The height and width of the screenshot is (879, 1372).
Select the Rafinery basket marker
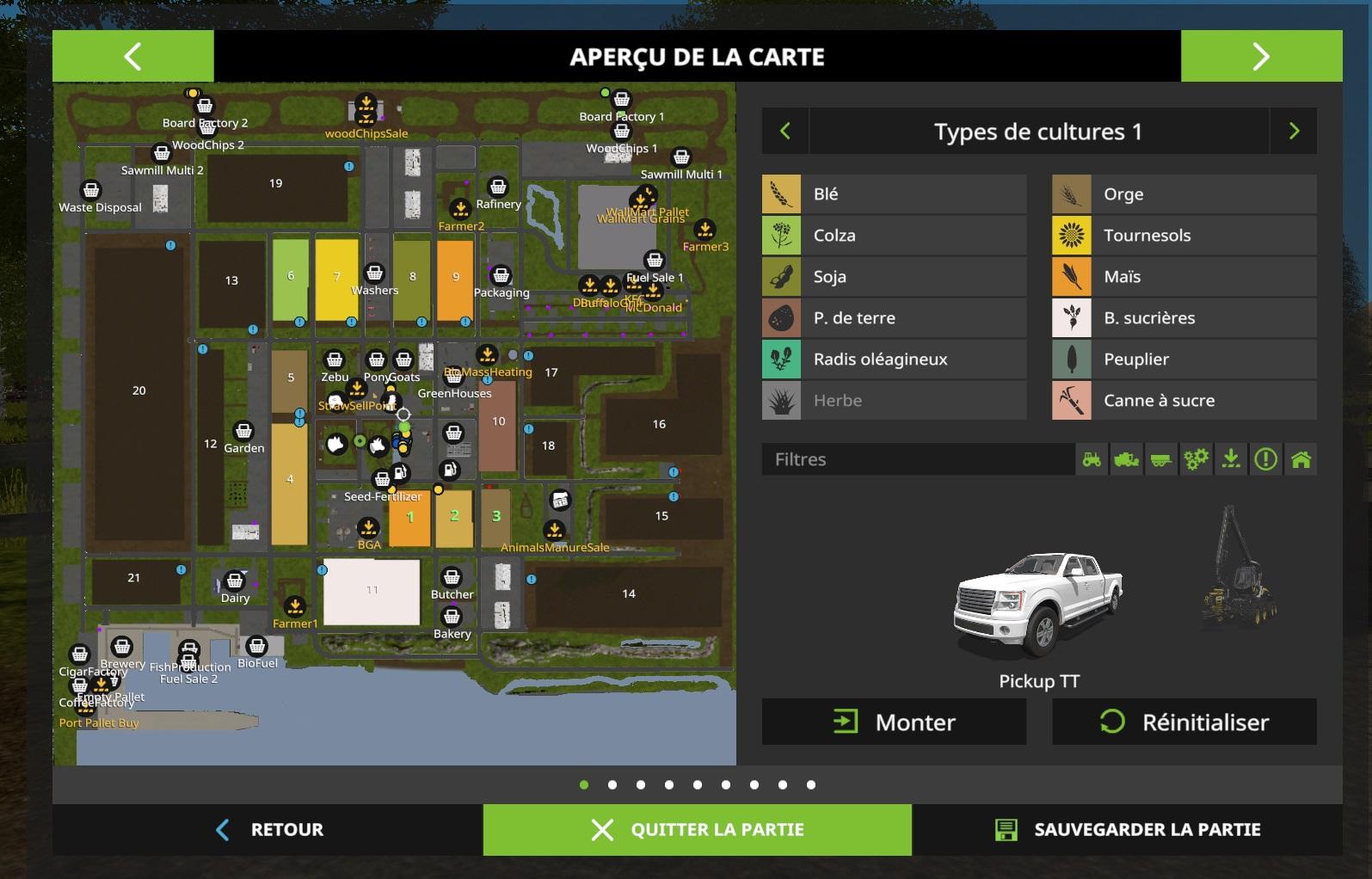click(497, 187)
